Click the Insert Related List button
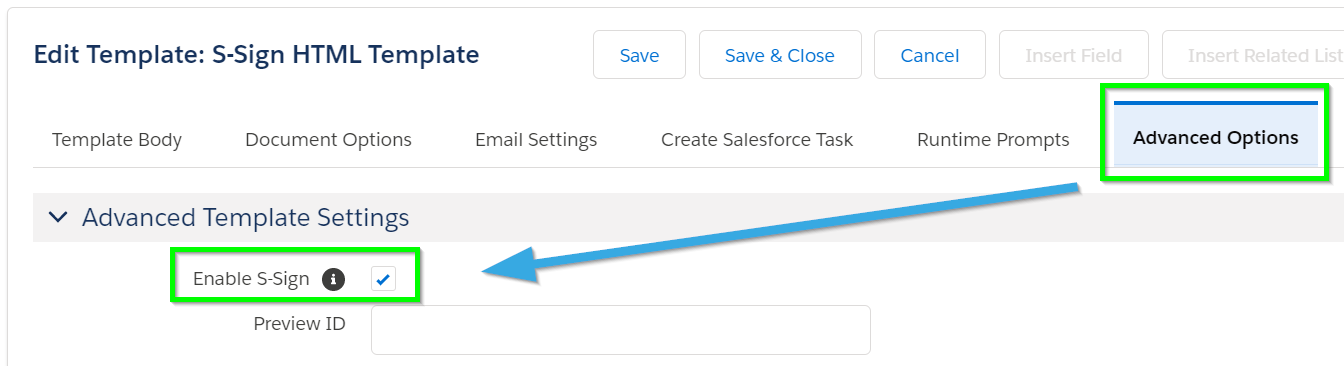 pyautogui.click(x=1253, y=55)
